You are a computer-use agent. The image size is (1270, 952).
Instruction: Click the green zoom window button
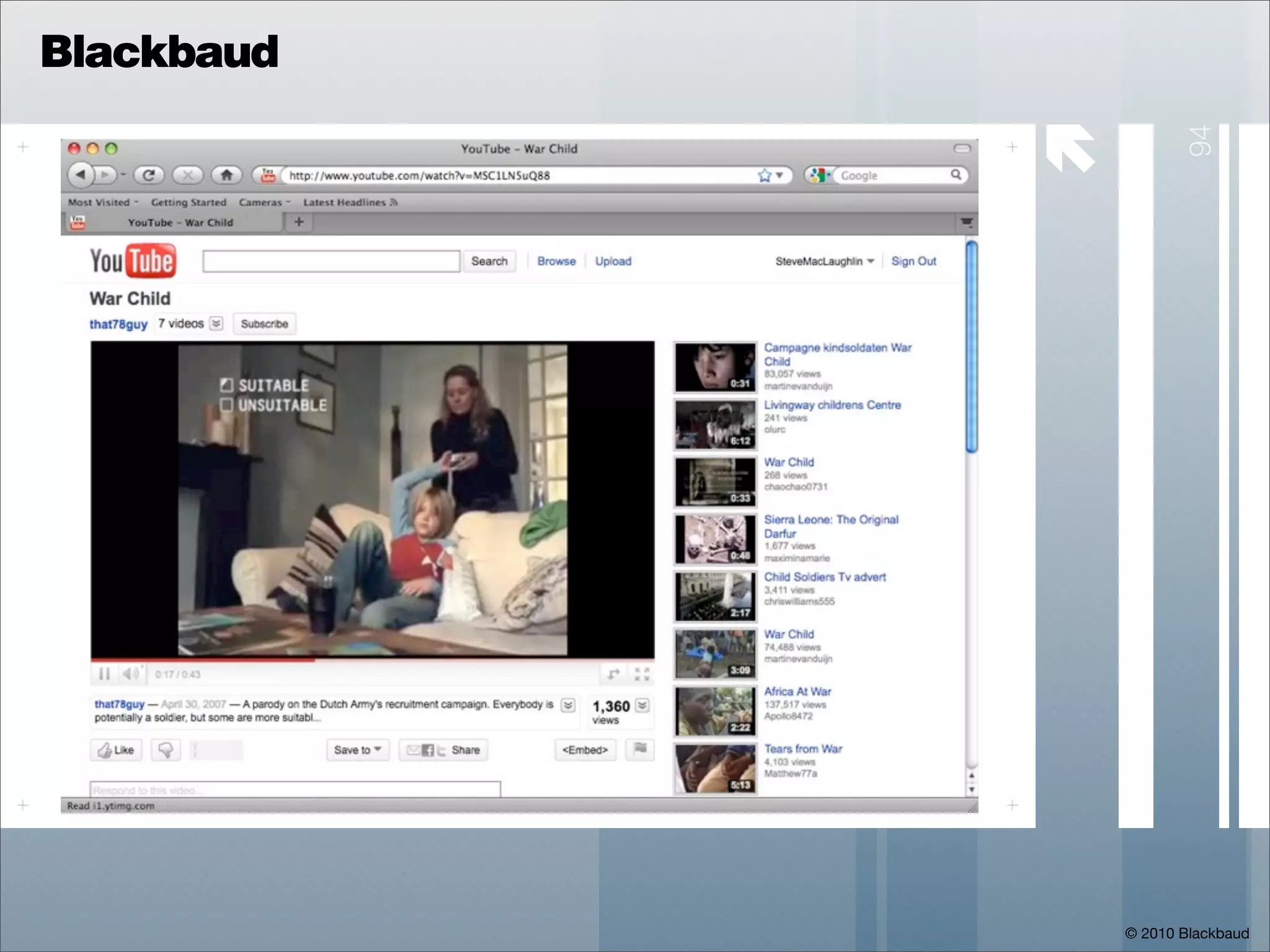coord(111,148)
